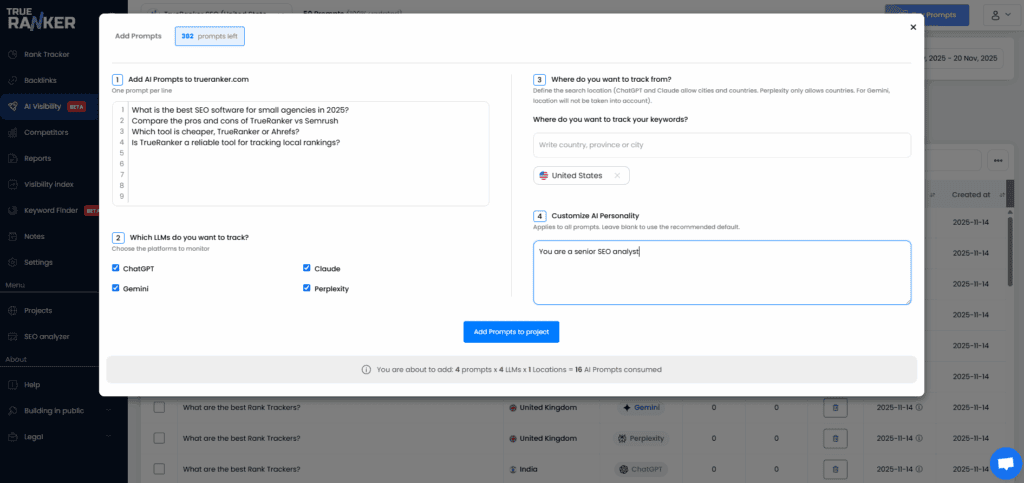
Task: Click the three-dots more options button
Action: point(997,160)
